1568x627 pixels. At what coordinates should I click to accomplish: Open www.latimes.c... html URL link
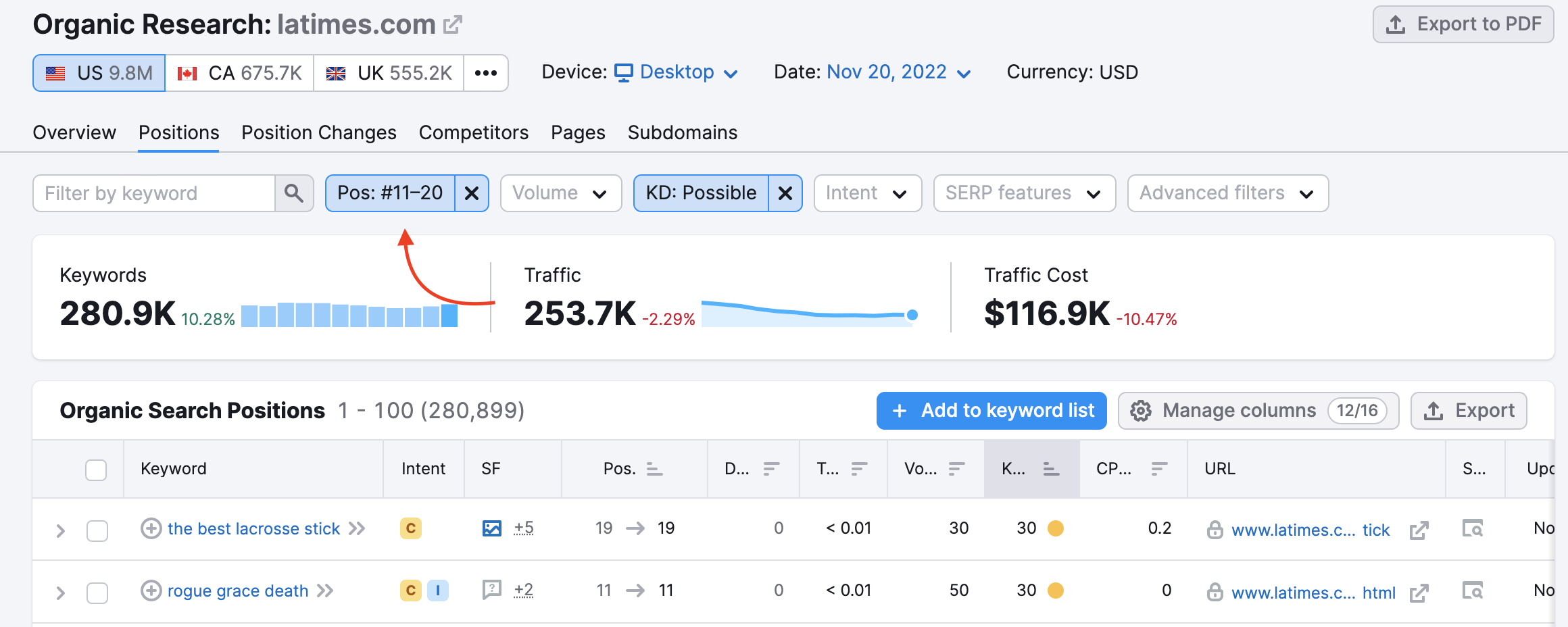[x=1313, y=593]
